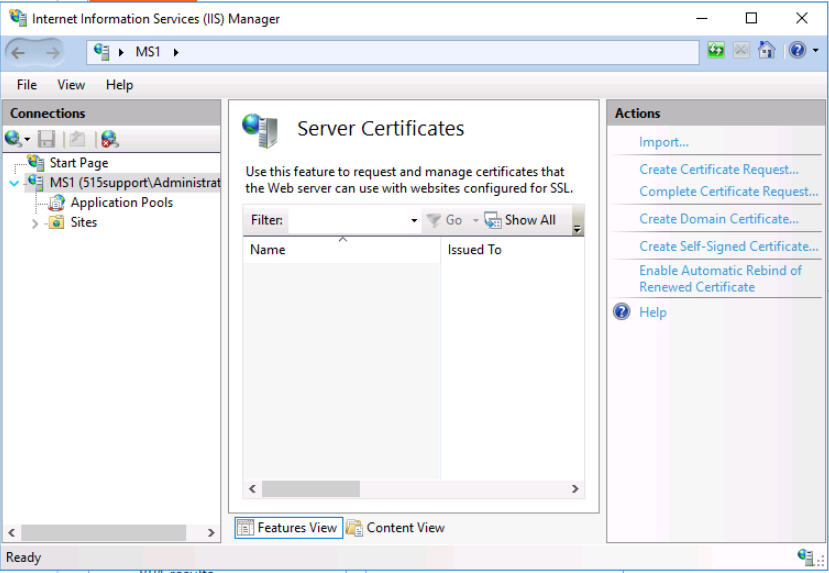Viewport: 829px width, 573px height.
Task: Click the Up folder icon in Connections
Action: click(x=77, y=139)
